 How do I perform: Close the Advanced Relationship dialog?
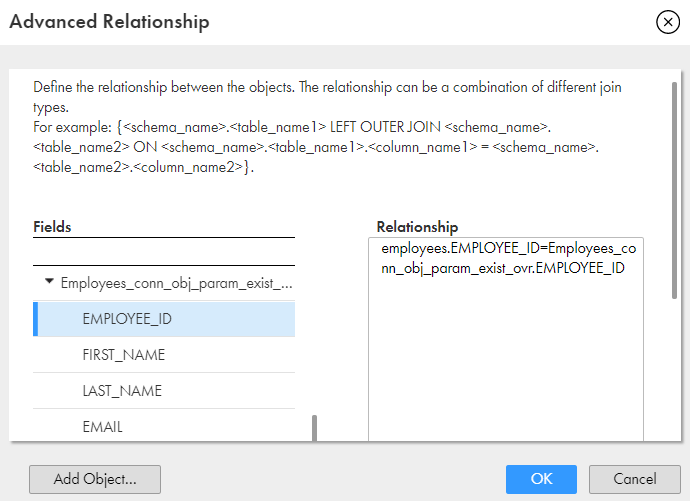(668, 22)
